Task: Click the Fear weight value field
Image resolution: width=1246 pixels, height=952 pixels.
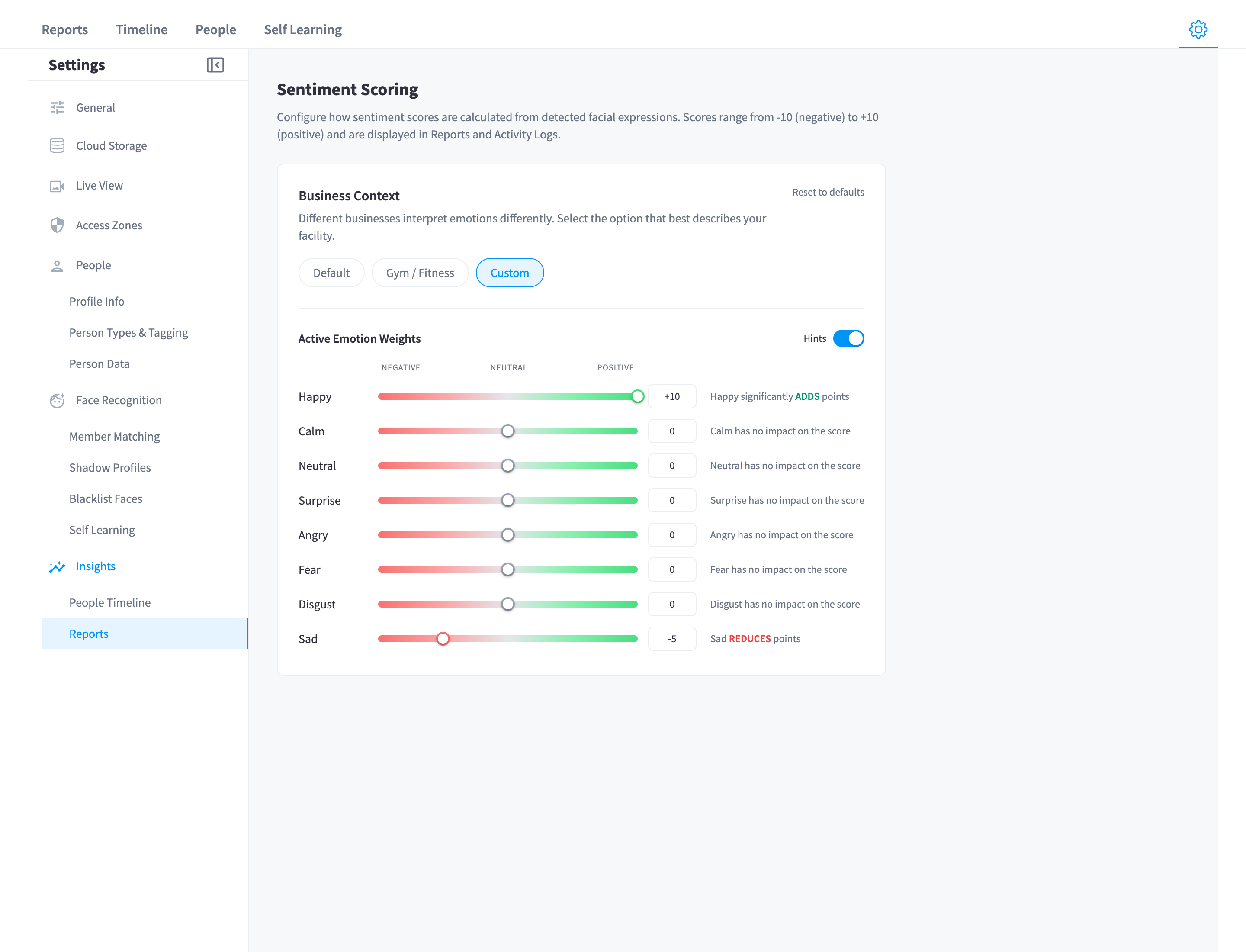Action: pyautogui.click(x=672, y=569)
